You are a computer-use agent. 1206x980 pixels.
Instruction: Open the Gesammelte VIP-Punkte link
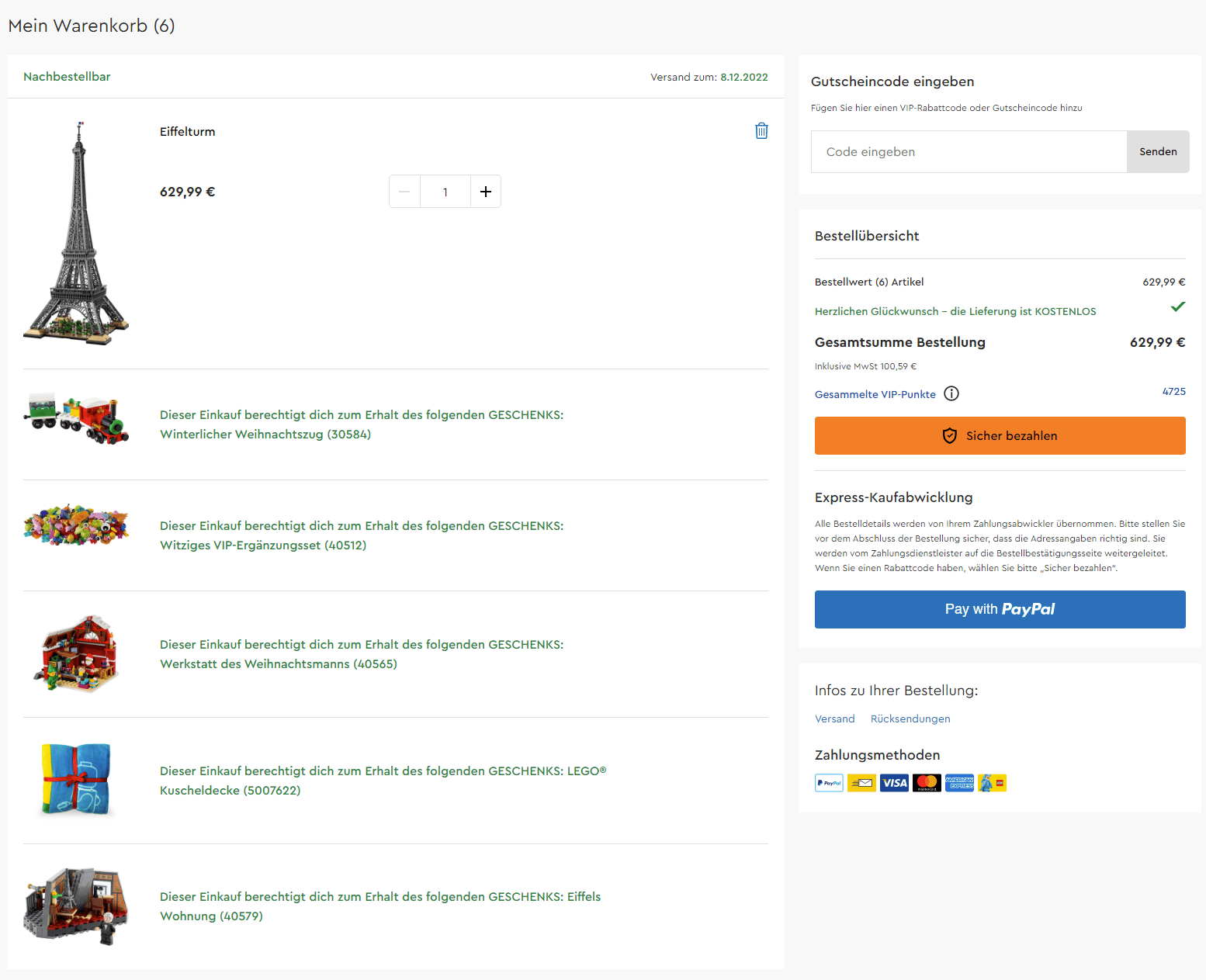click(x=875, y=394)
